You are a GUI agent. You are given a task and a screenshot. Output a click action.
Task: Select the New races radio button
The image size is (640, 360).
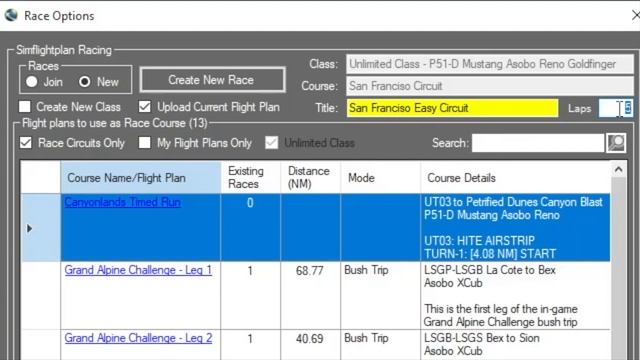click(x=84, y=82)
